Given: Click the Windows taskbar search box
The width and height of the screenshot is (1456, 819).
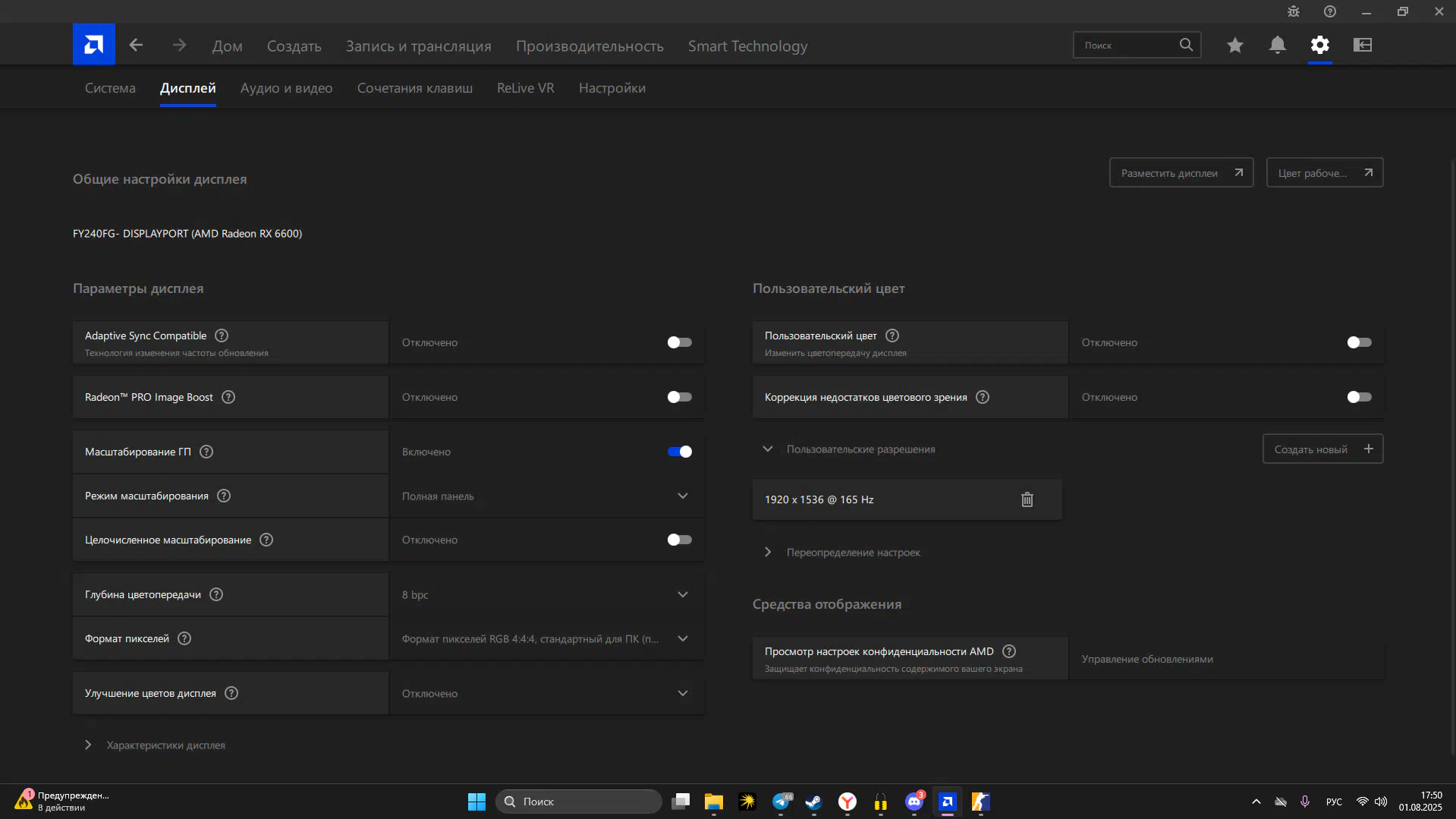Looking at the screenshot, I should [x=579, y=802].
